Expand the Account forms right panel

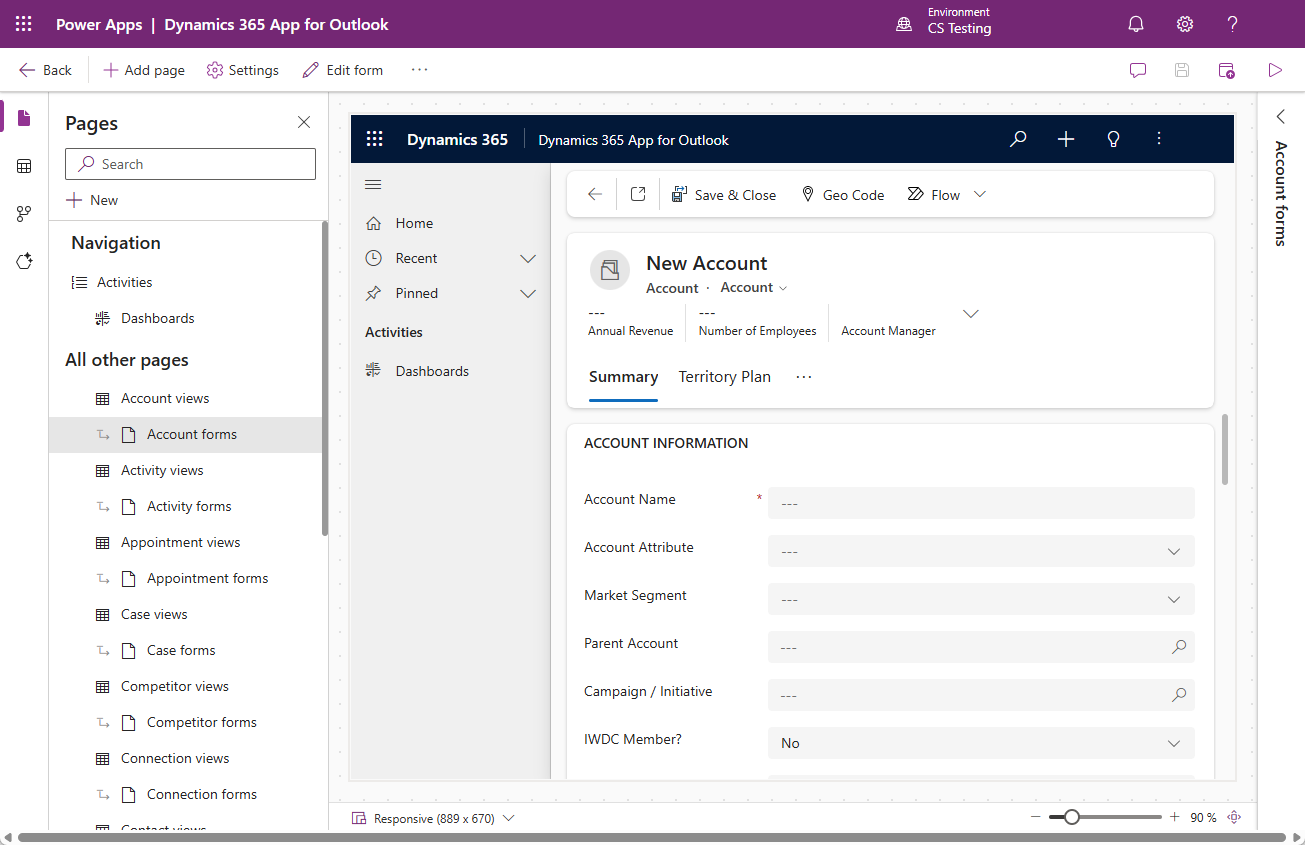point(1280,117)
